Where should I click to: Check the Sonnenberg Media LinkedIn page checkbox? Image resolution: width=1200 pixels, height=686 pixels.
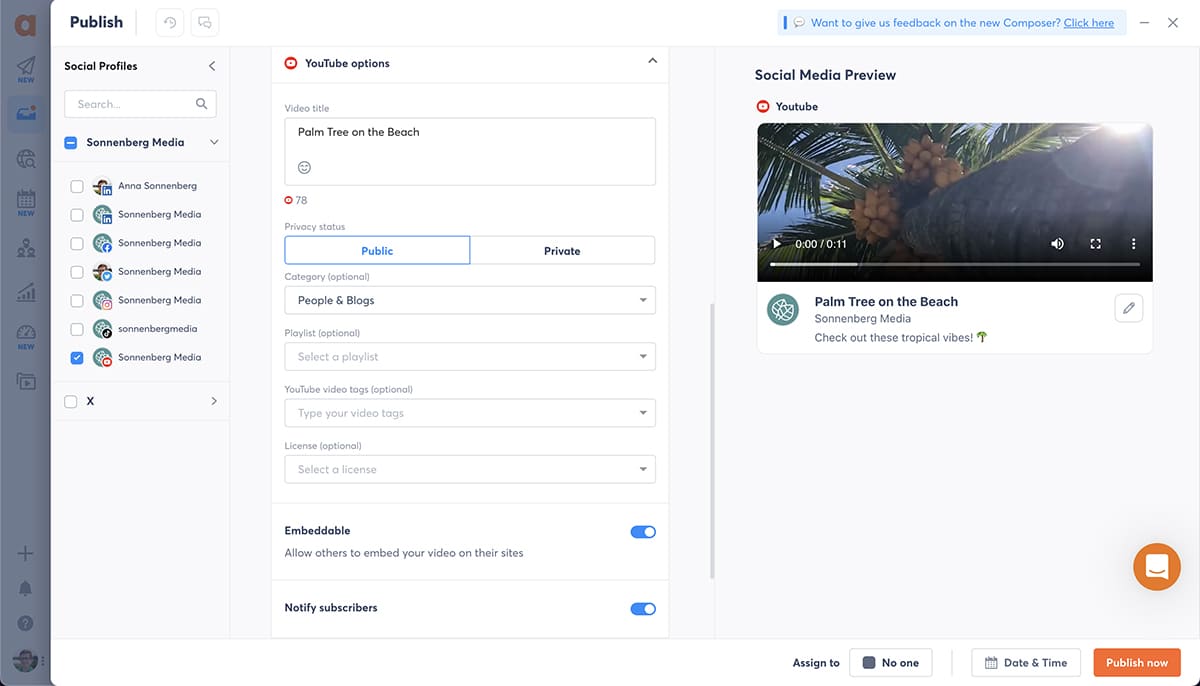click(77, 215)
